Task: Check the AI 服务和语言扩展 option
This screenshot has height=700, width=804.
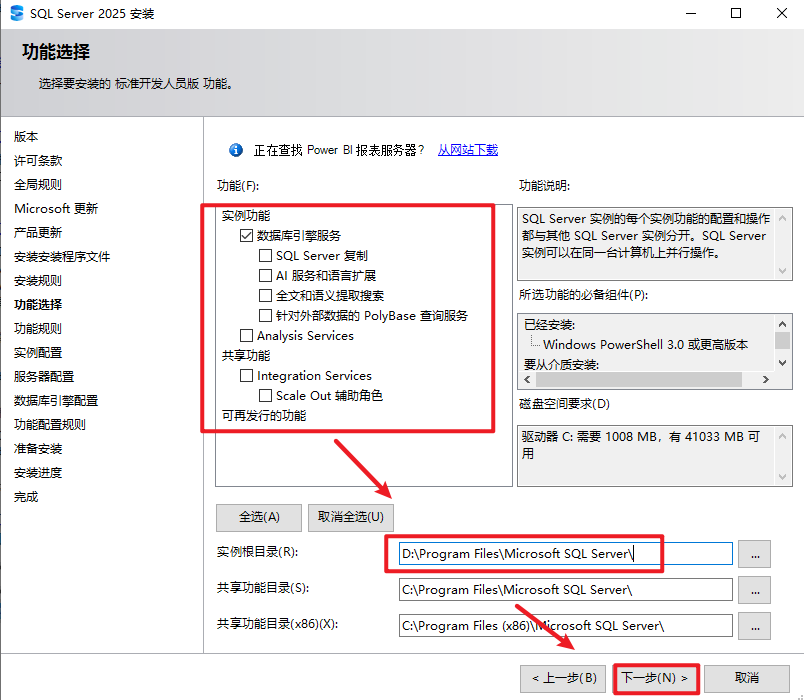Action: 266,276
